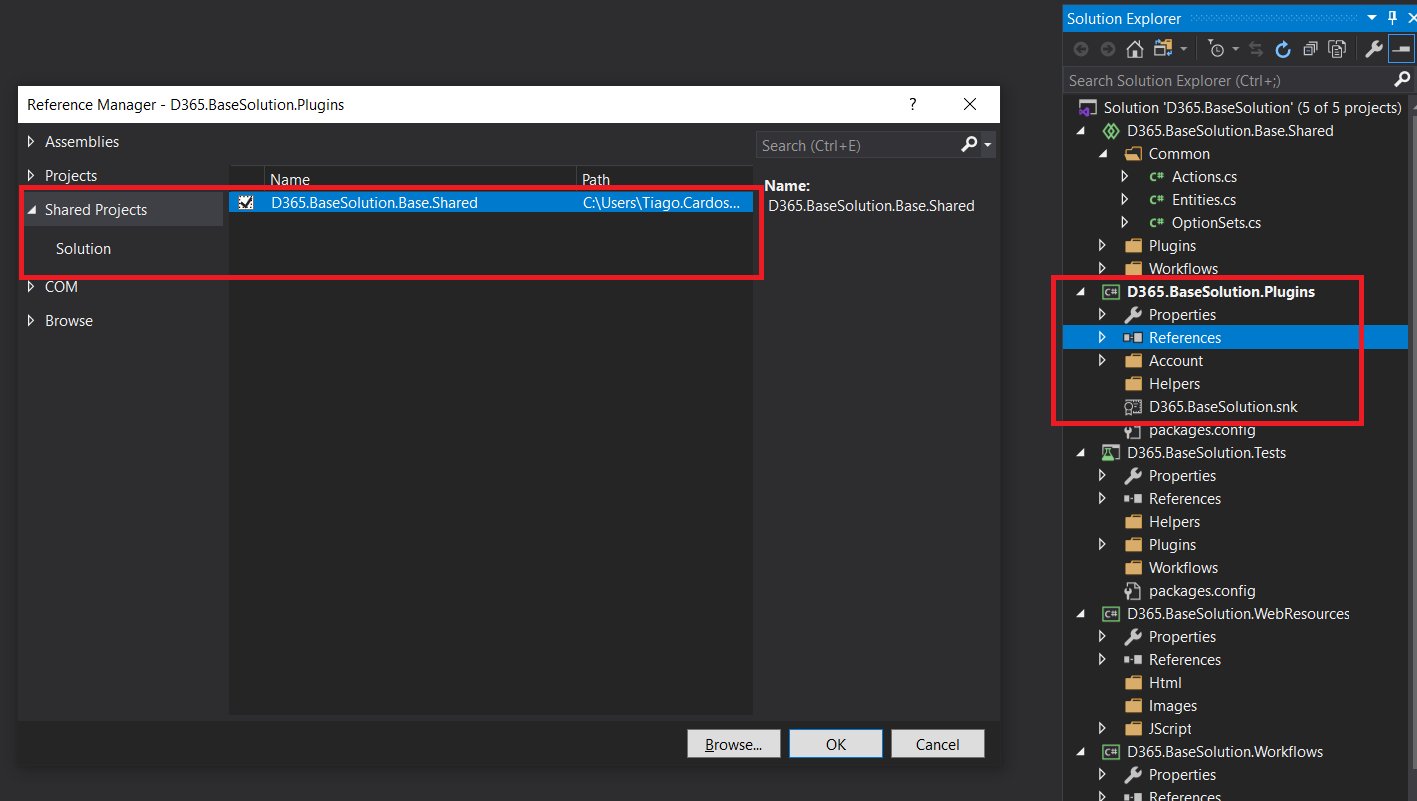
Task: Click the Reference Manager search box
Action: (x=855, y=145)
